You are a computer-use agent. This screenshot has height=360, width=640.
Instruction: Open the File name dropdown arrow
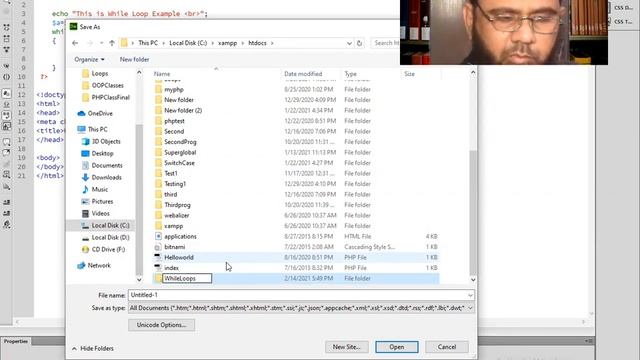pos(470,295)
